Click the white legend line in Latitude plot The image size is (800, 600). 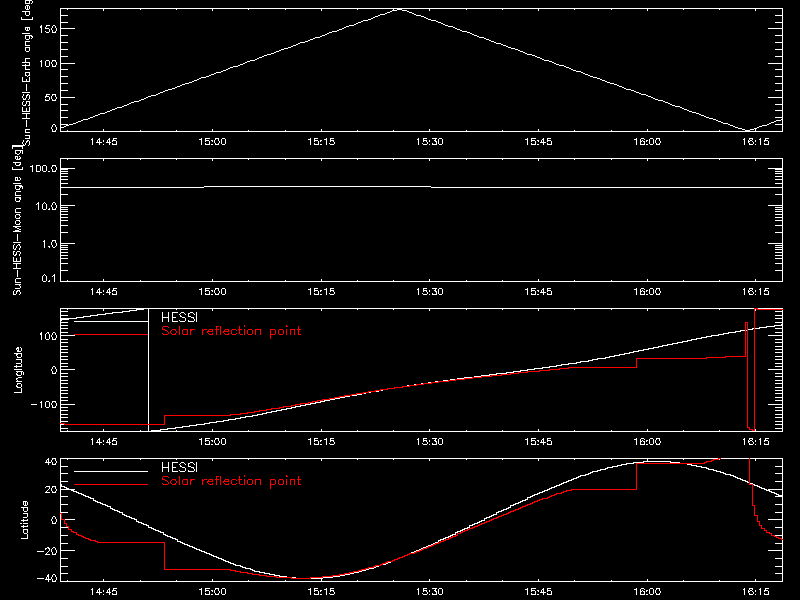[111, 471]
